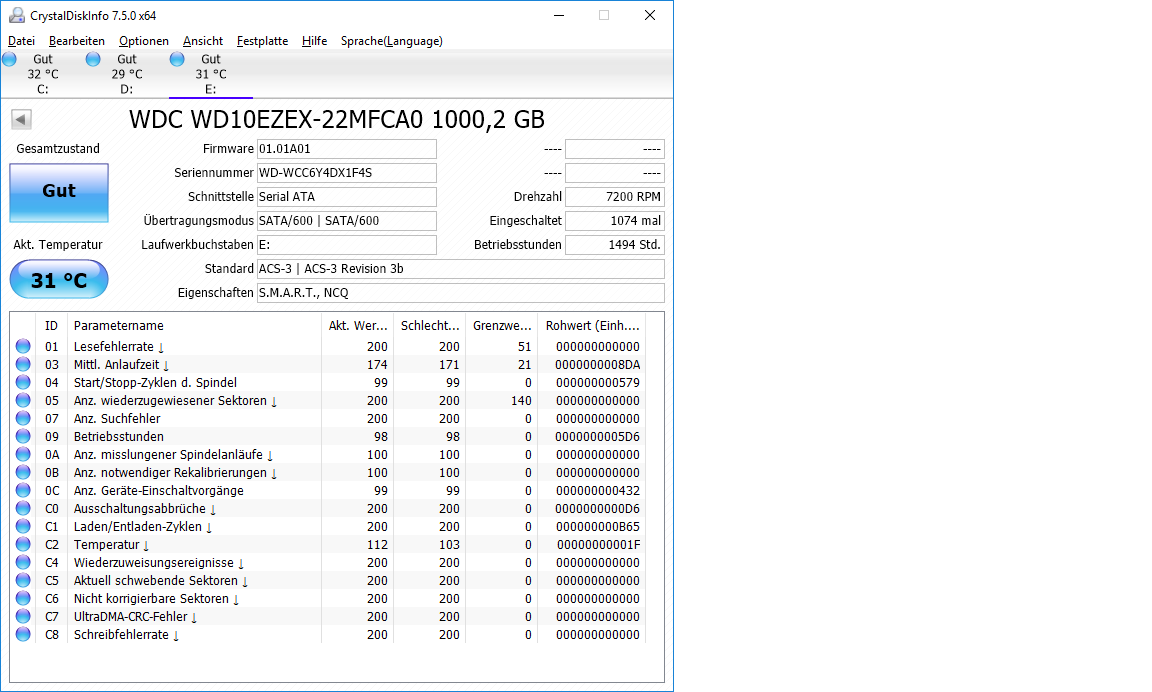Click status orb of Wiederzuweisungsereignisse row
Viewport: 1152px width, 692px height.
[24, 562]
